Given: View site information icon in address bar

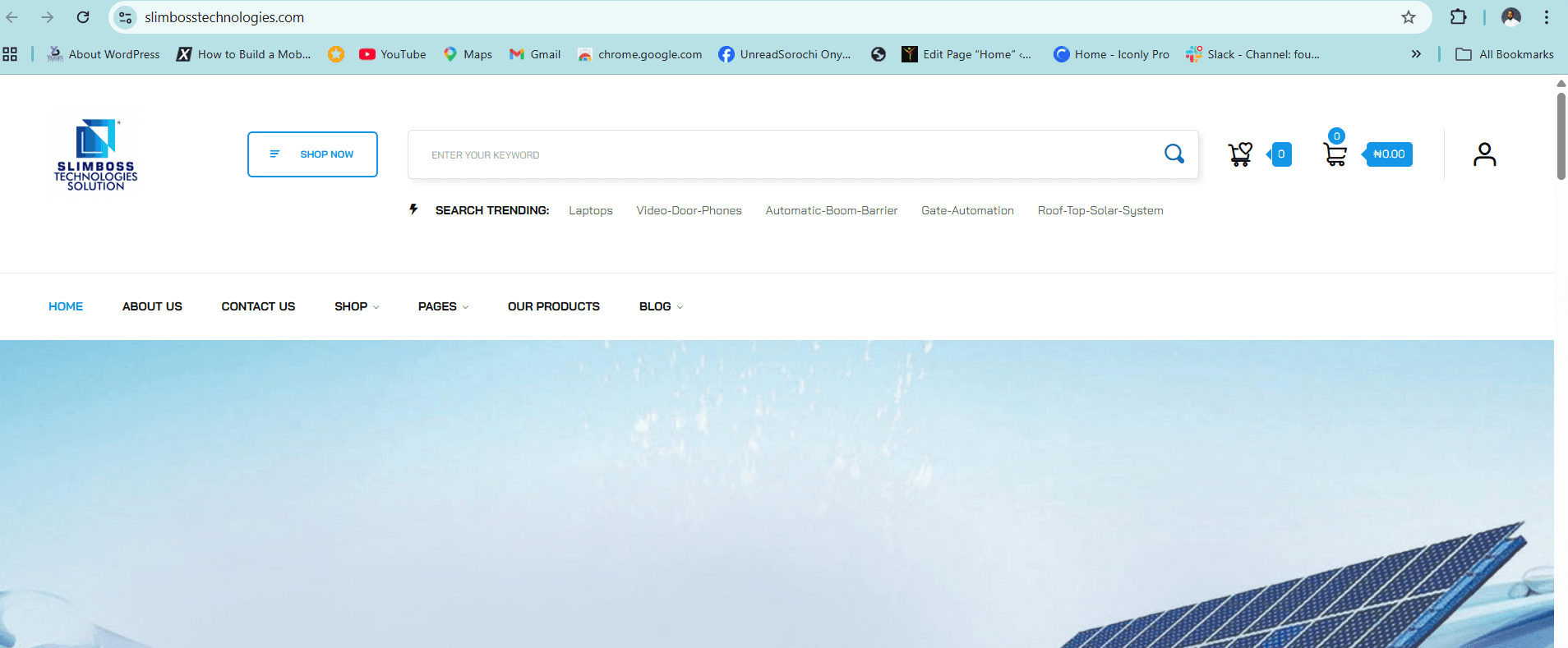Looking at the screenshot, I should click(x=125, y=17).
